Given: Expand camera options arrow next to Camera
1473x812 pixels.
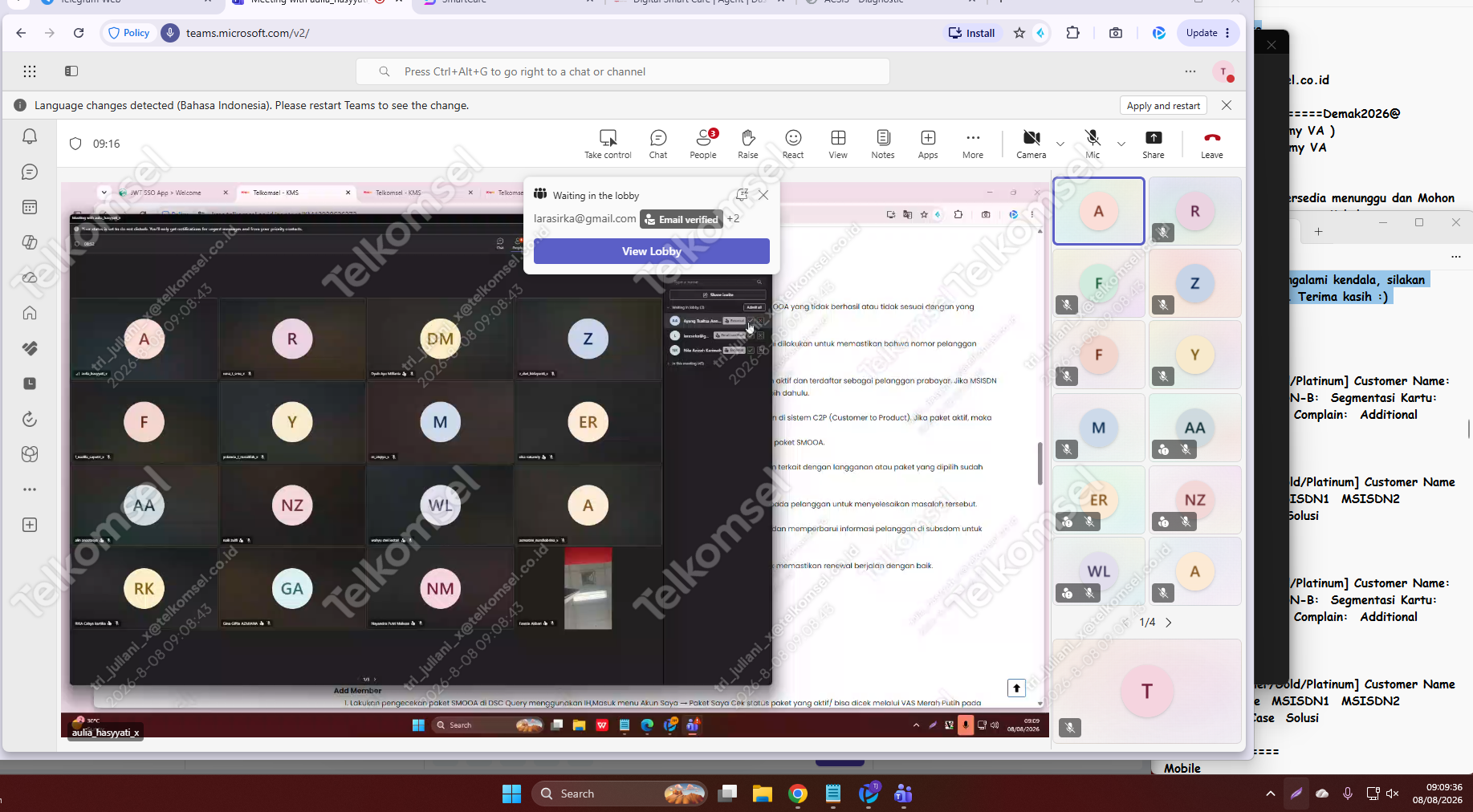Looking at the screenshot, I should tap(1060, 144).
